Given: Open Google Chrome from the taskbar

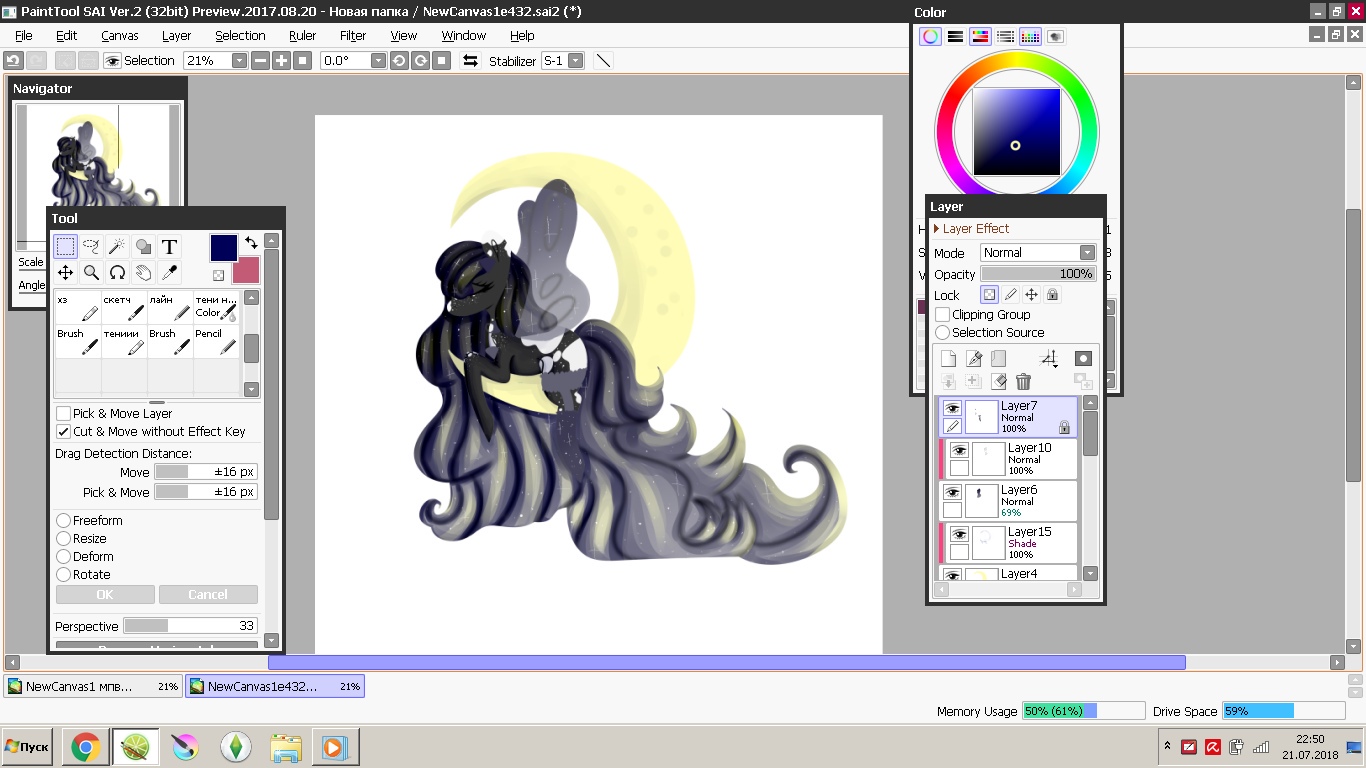Looking at the screenshot, I should (85, 747).
